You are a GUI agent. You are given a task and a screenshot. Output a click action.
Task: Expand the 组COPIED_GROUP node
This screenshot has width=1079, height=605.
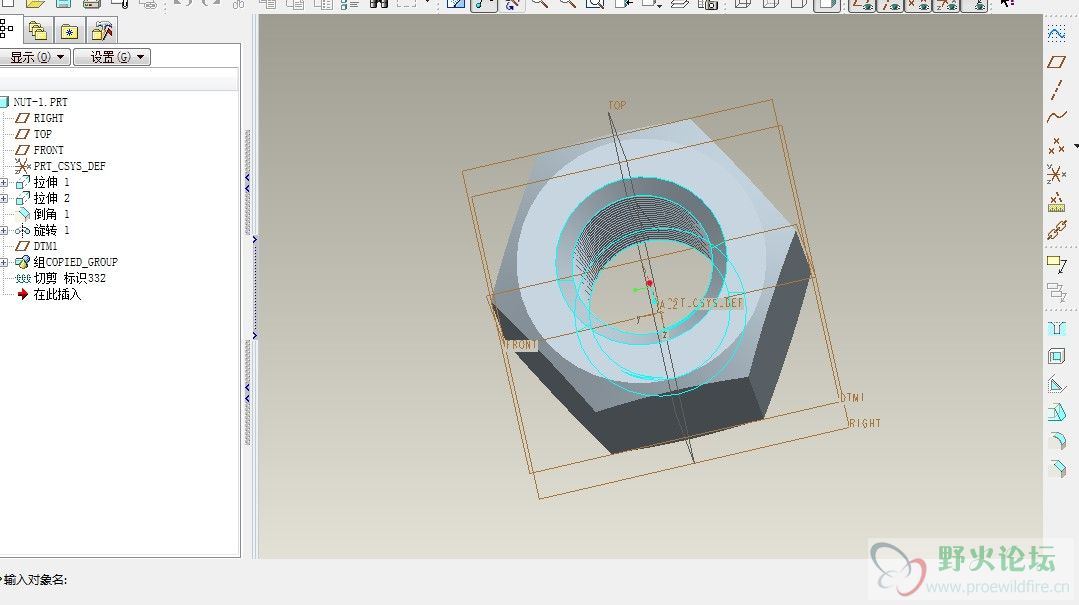pyautogui.click(x=4, y=262)
